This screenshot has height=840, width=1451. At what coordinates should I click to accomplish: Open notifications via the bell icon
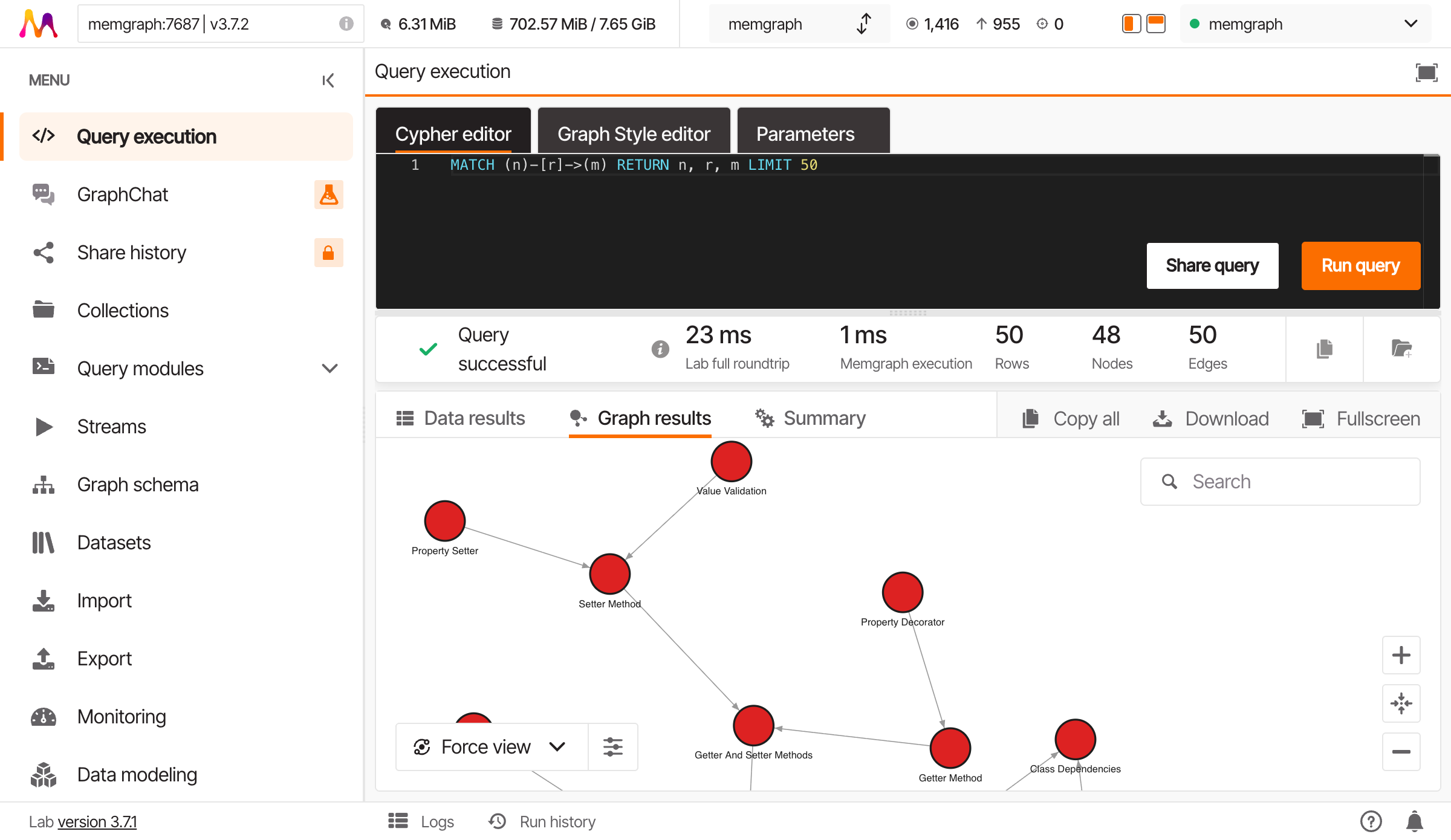tap(1414, 821)
